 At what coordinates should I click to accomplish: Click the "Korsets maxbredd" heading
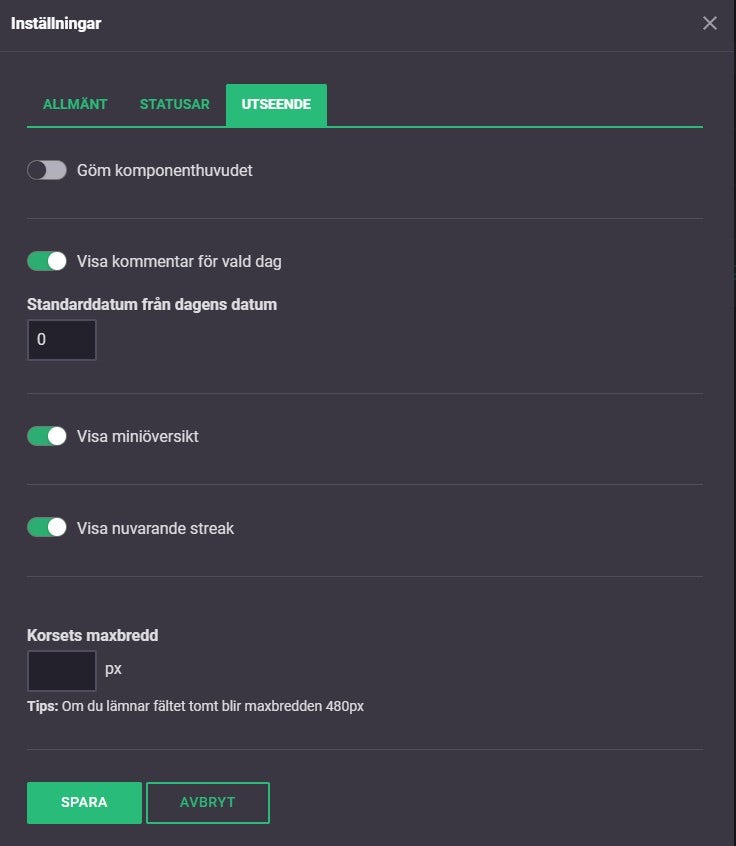tap(92, 634)
